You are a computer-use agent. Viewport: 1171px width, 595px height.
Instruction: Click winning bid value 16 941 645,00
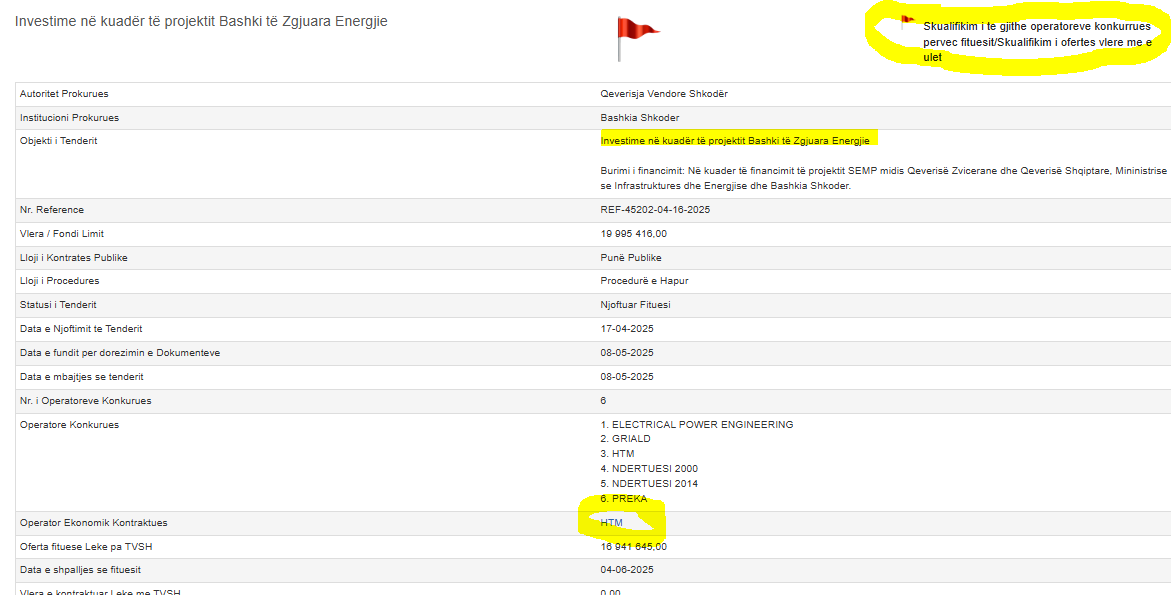(x=633, y=547)
